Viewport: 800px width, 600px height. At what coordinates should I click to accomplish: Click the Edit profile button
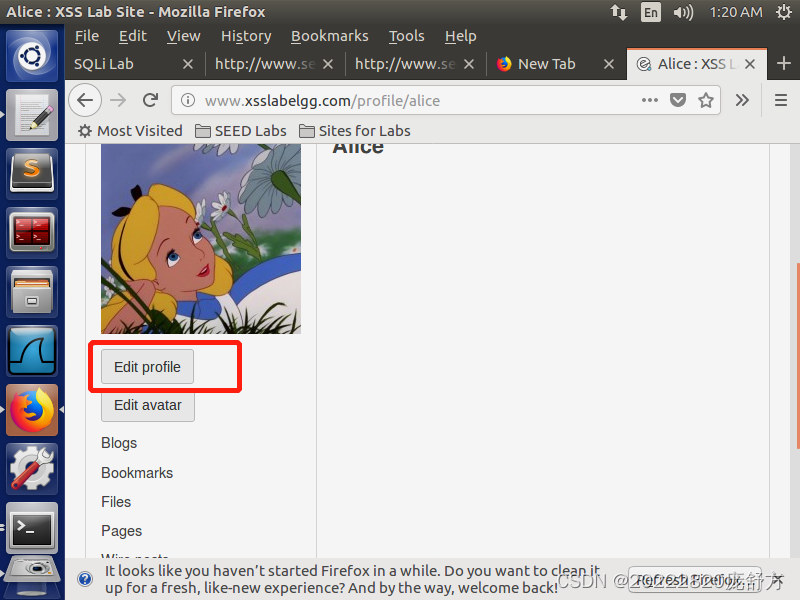[147, 367]
